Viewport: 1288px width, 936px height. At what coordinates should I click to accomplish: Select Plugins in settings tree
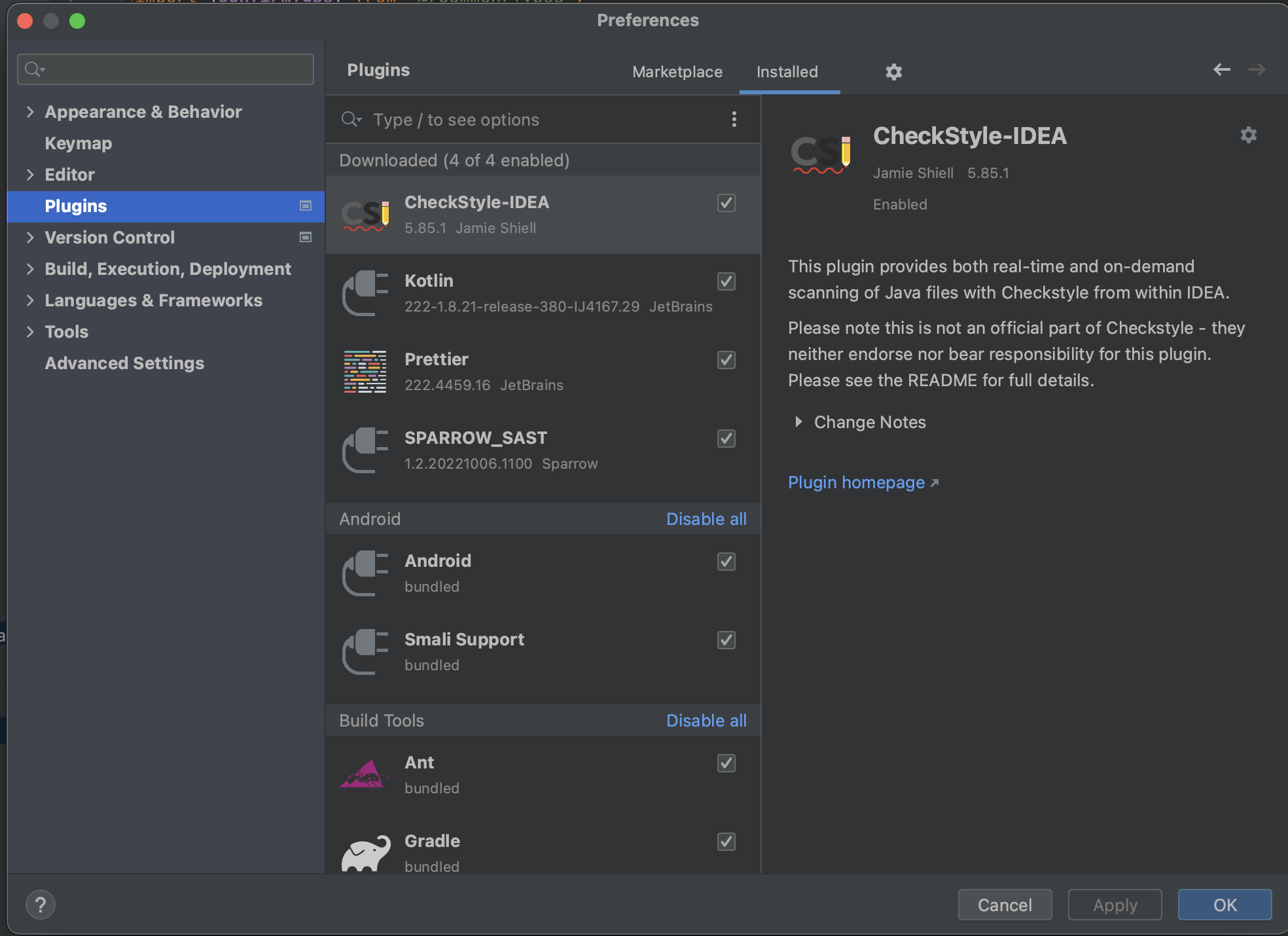point(76,206)
